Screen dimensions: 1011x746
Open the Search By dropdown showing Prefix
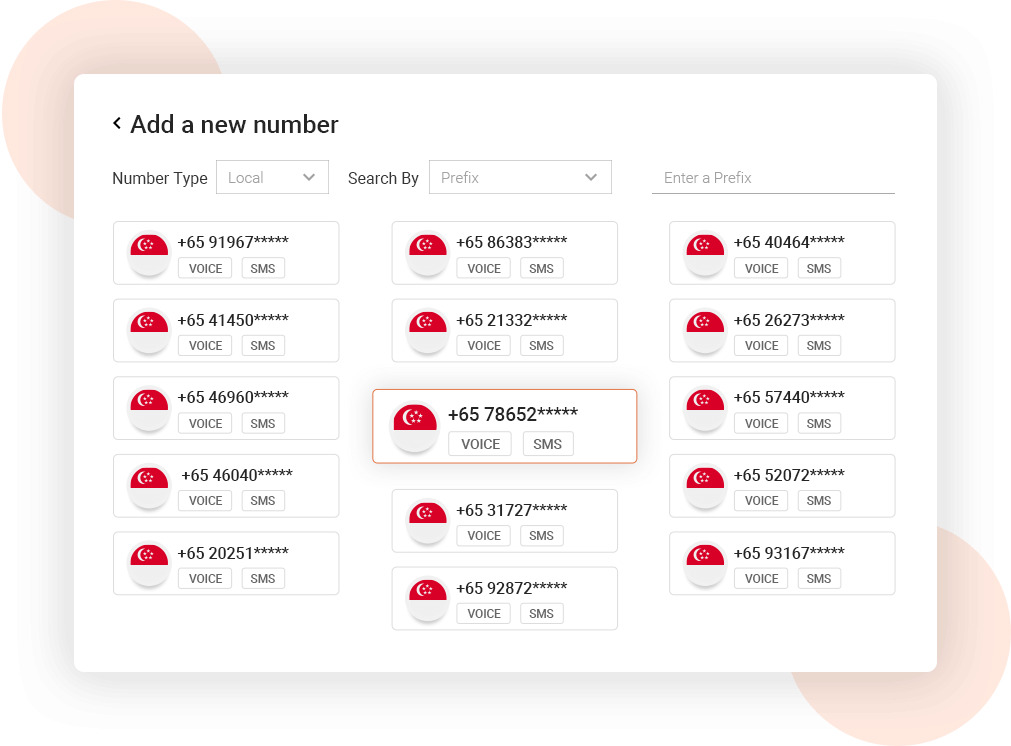coord(520,177)
